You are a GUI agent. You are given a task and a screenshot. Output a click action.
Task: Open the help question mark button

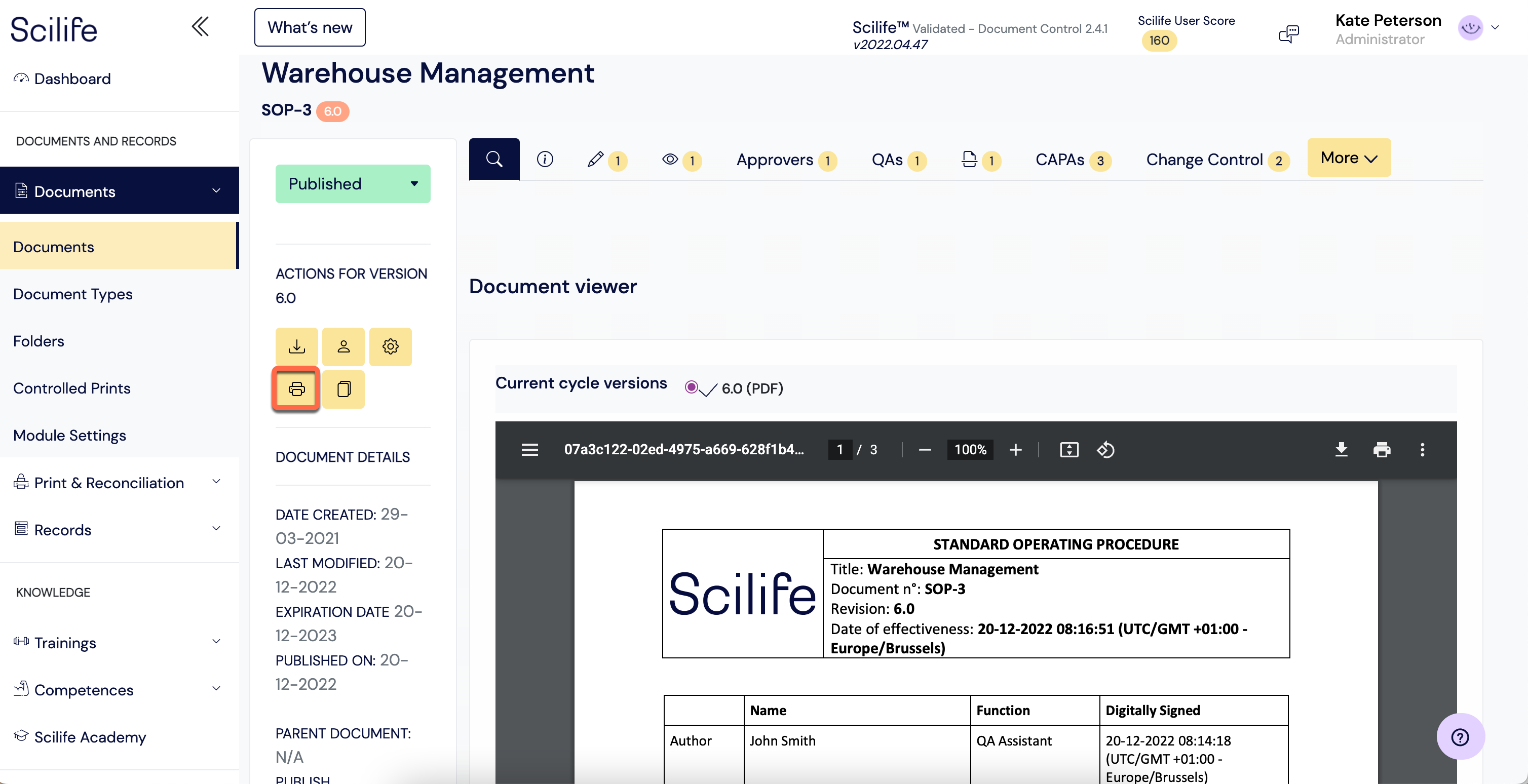click(x=1460, y=737)
